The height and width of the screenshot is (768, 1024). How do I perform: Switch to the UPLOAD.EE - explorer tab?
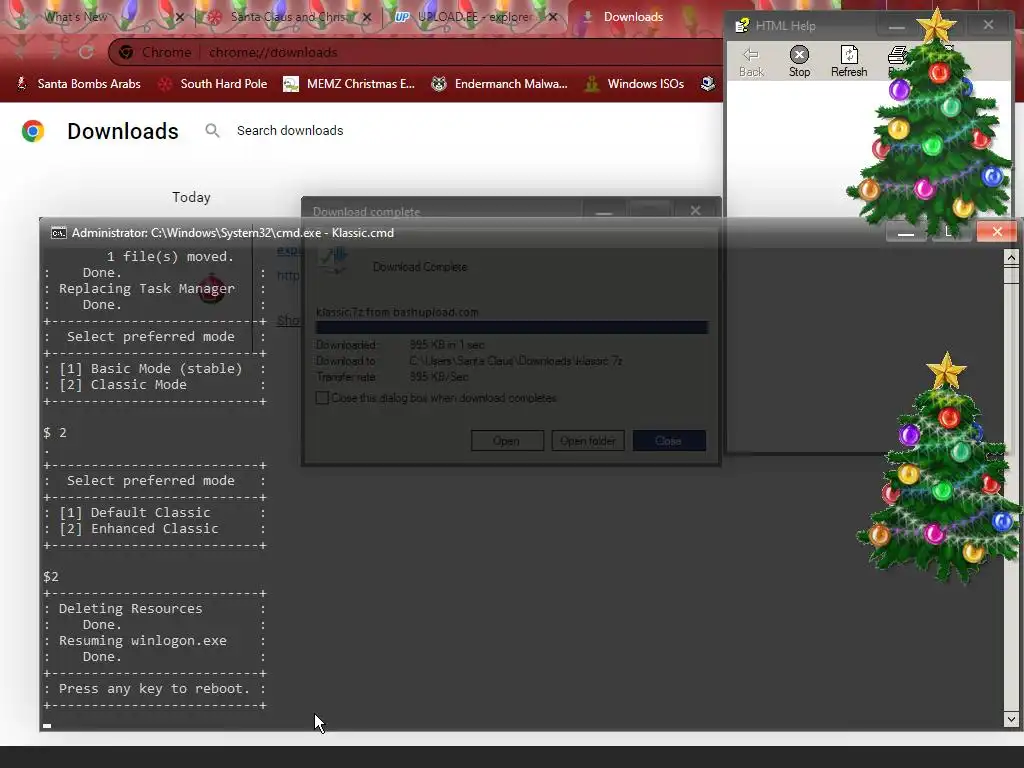[x=475, y=17]
